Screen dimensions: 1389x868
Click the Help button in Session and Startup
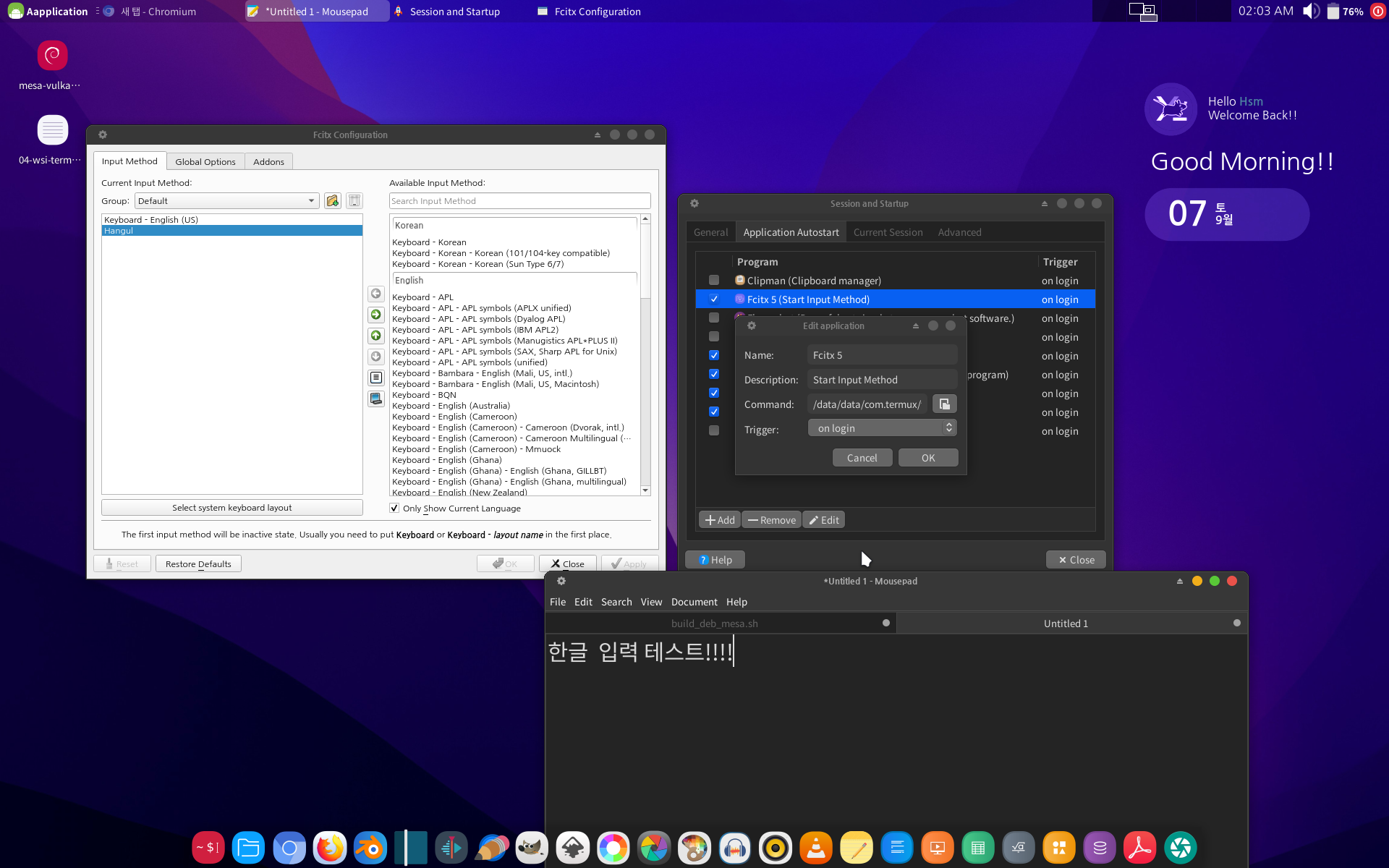[x=715, y=560]
